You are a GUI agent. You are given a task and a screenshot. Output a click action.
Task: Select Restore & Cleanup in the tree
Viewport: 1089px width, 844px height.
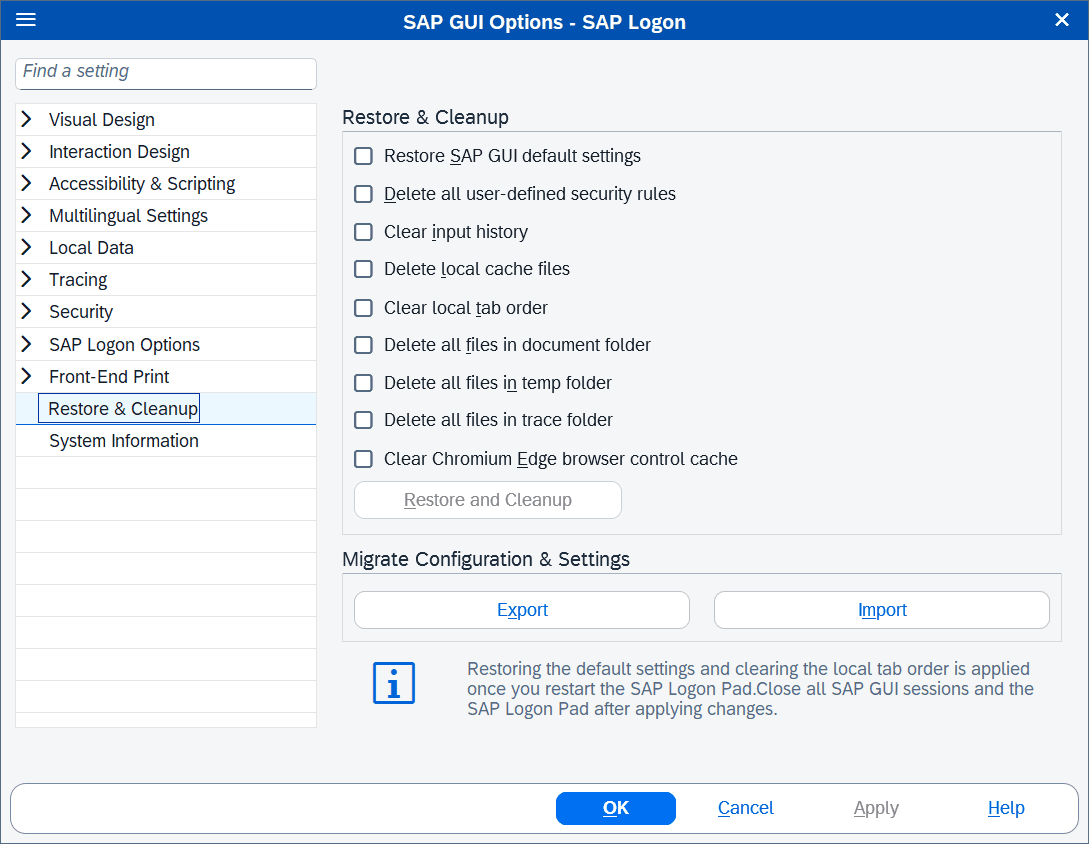[123, 408]
